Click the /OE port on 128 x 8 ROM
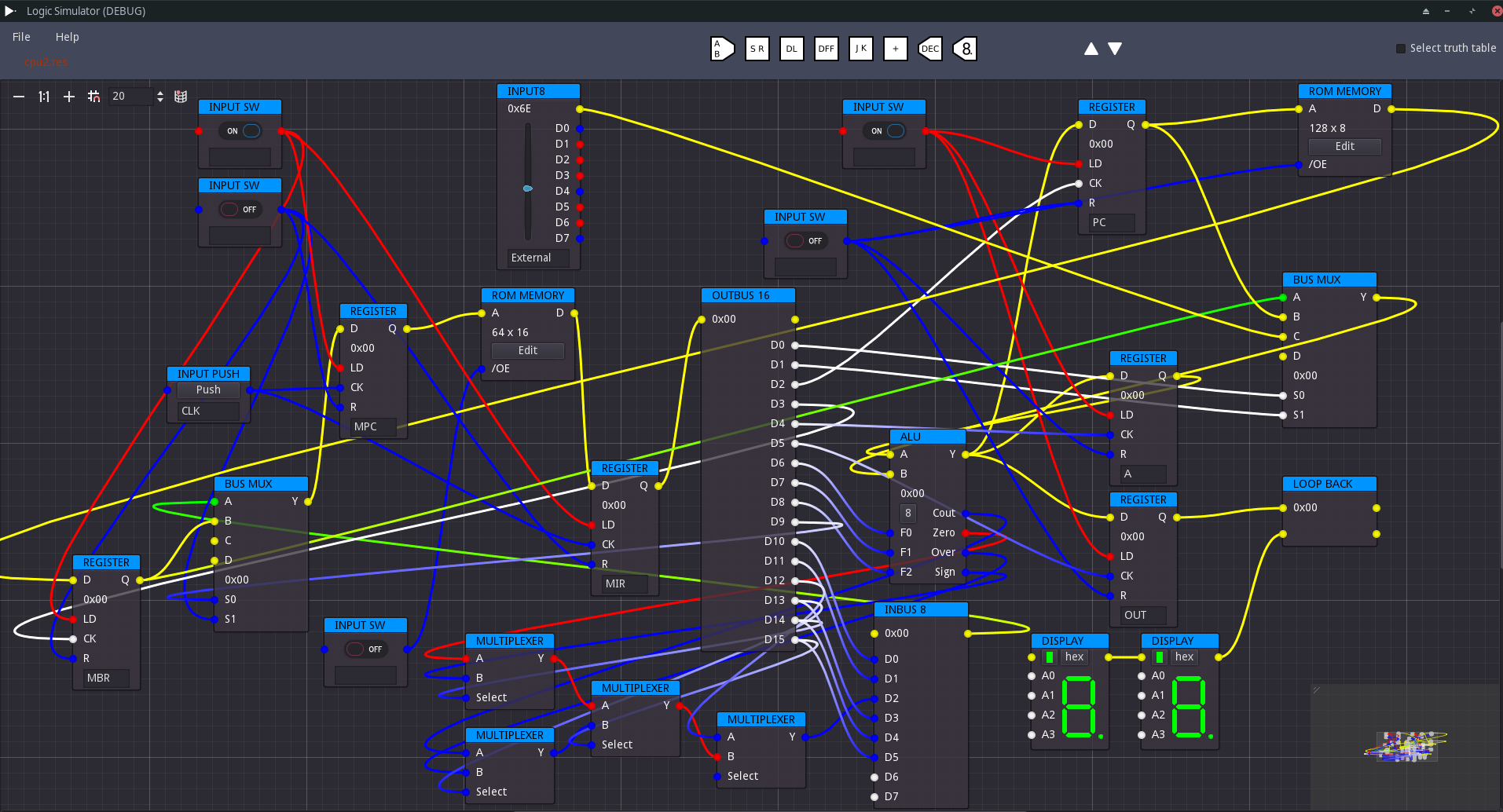1503x812 pixels. (1298, 165)
